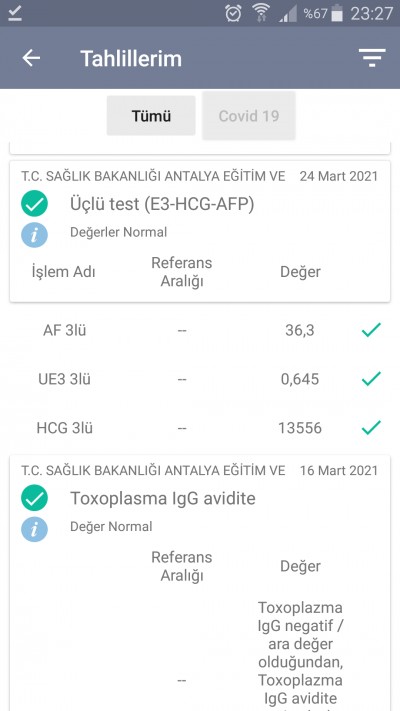Select the 24 Mart 2021 date label

338,176
